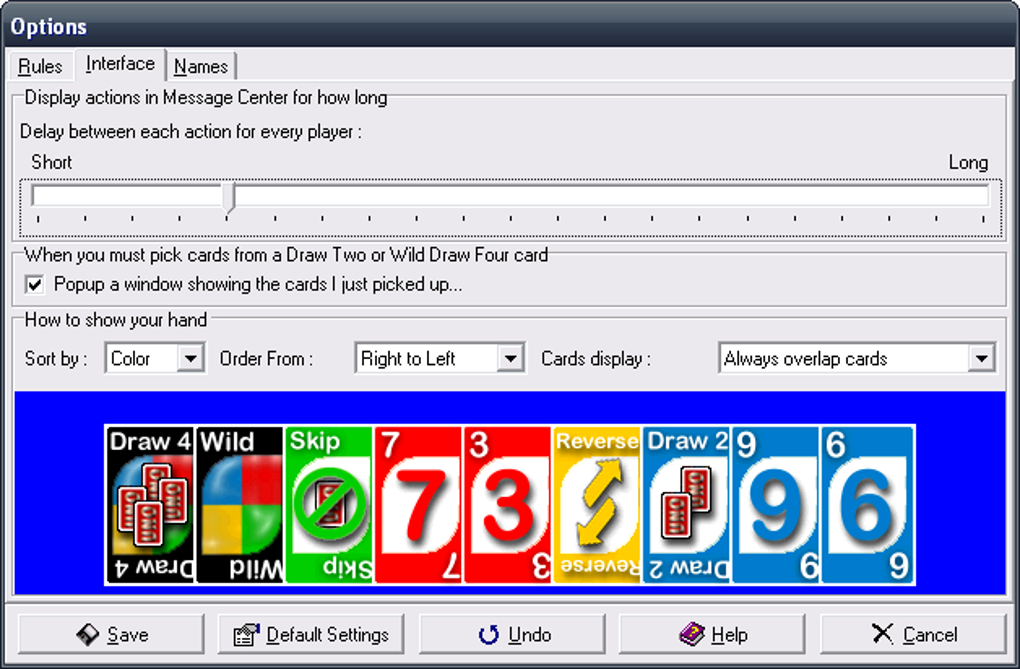The width and height of the screenshot is (1020, 669).
Task: Click the purple Help book icon
Action: click(x=692, y=634)
